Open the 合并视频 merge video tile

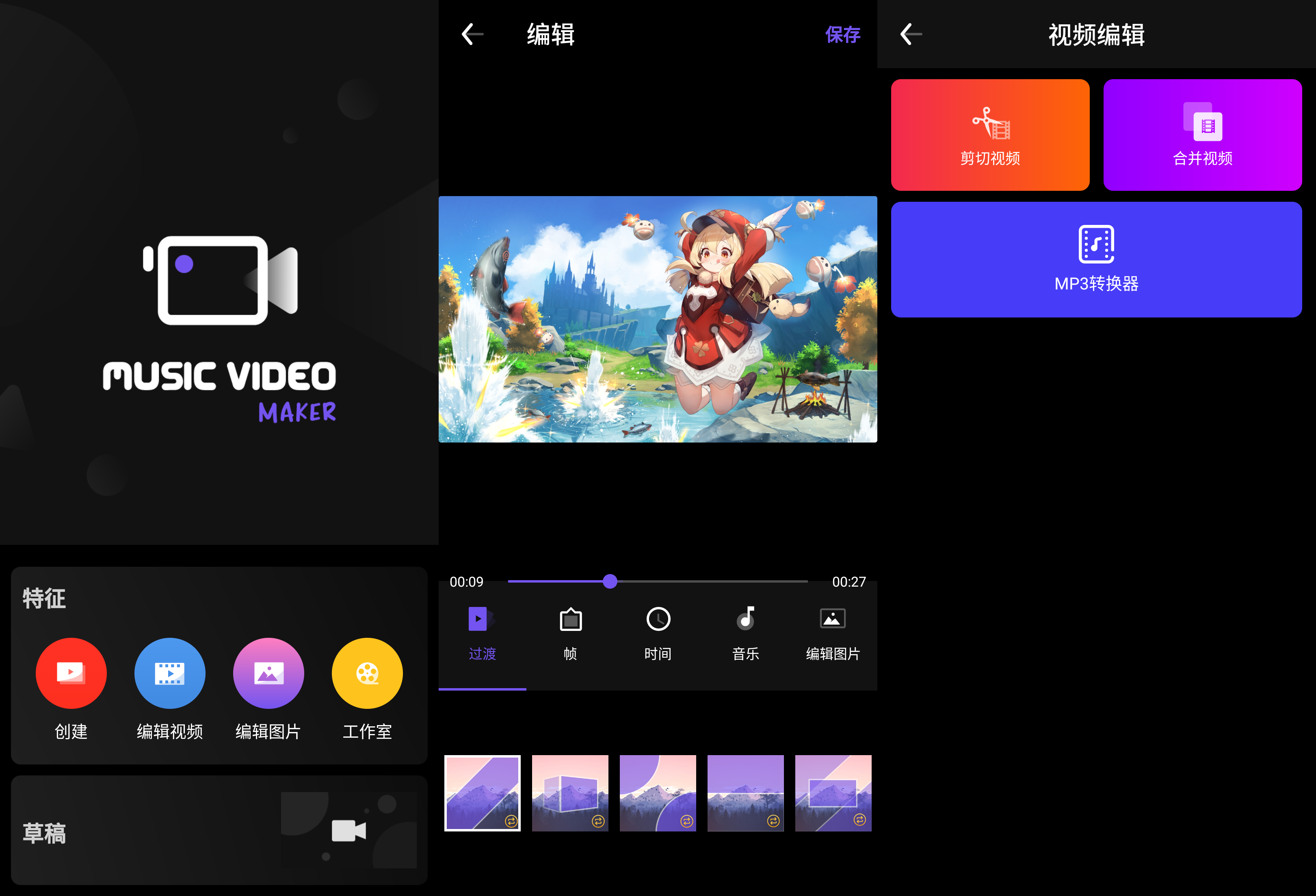click(1202, 135)
